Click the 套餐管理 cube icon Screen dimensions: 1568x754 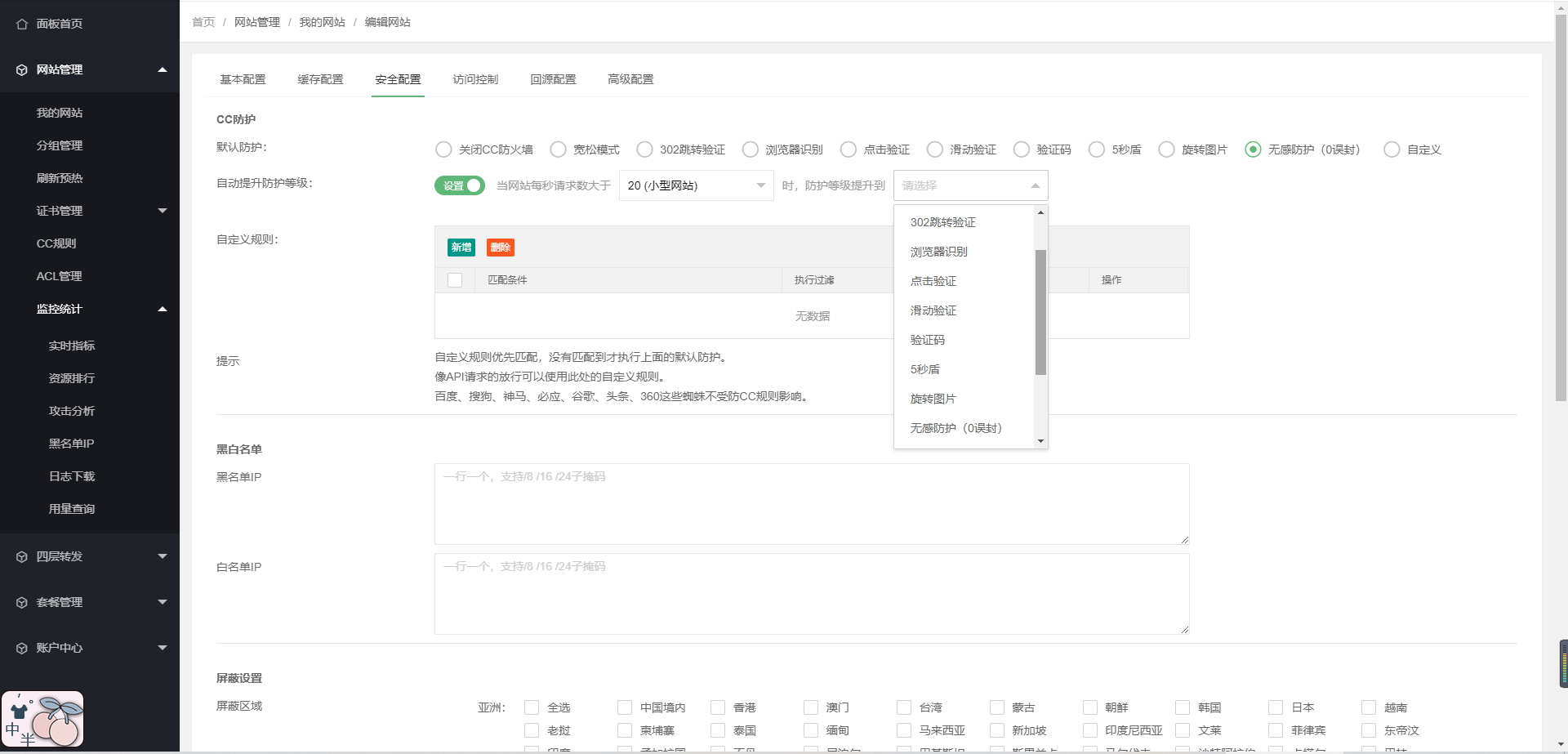[x=22, y=602]
